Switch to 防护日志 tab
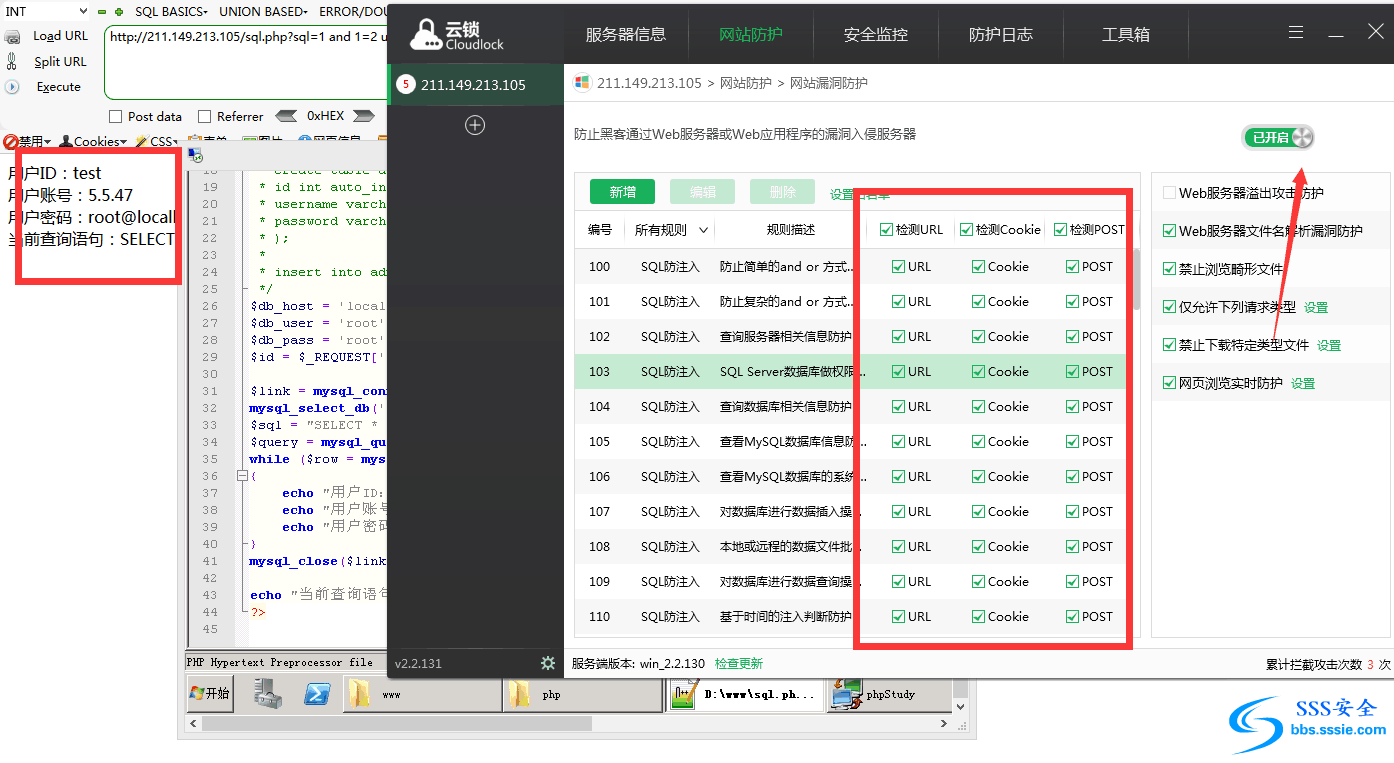The image size is (1394, 763). tap(1001, 34)
